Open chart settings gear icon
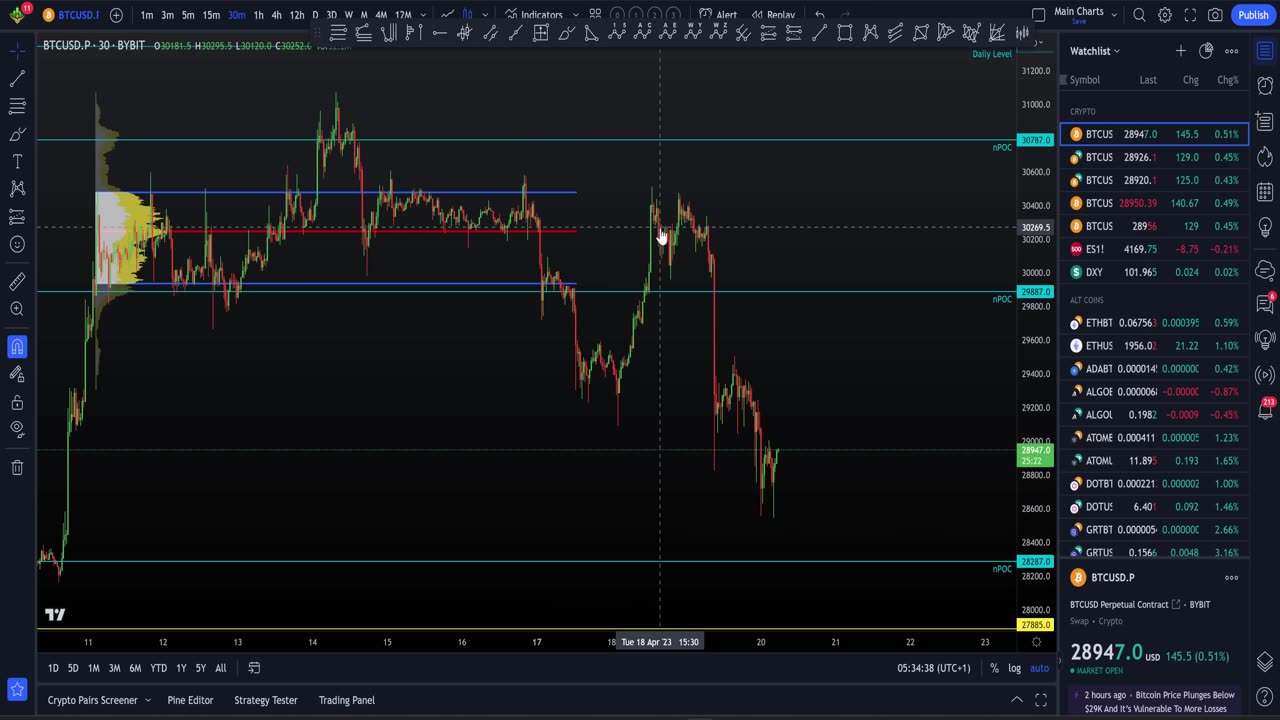Viewport: 1280px width, 720px height. (x=1165, y=15)
